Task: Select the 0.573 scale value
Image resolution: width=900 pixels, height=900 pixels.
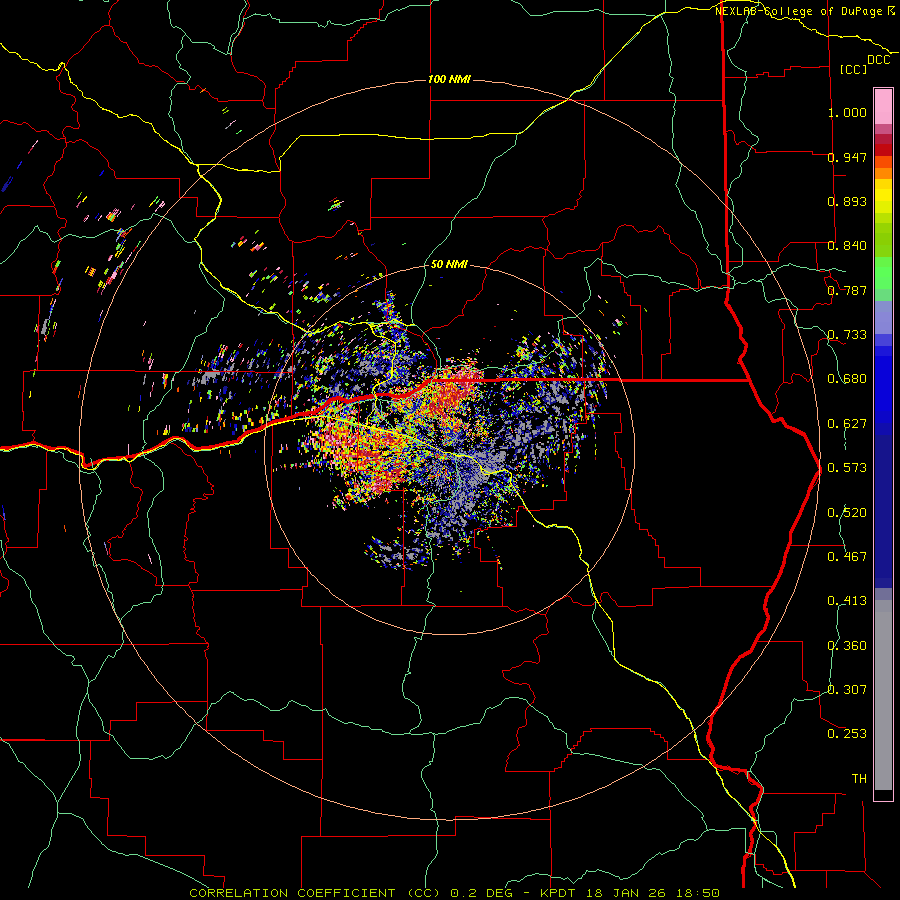Action: 847,468
